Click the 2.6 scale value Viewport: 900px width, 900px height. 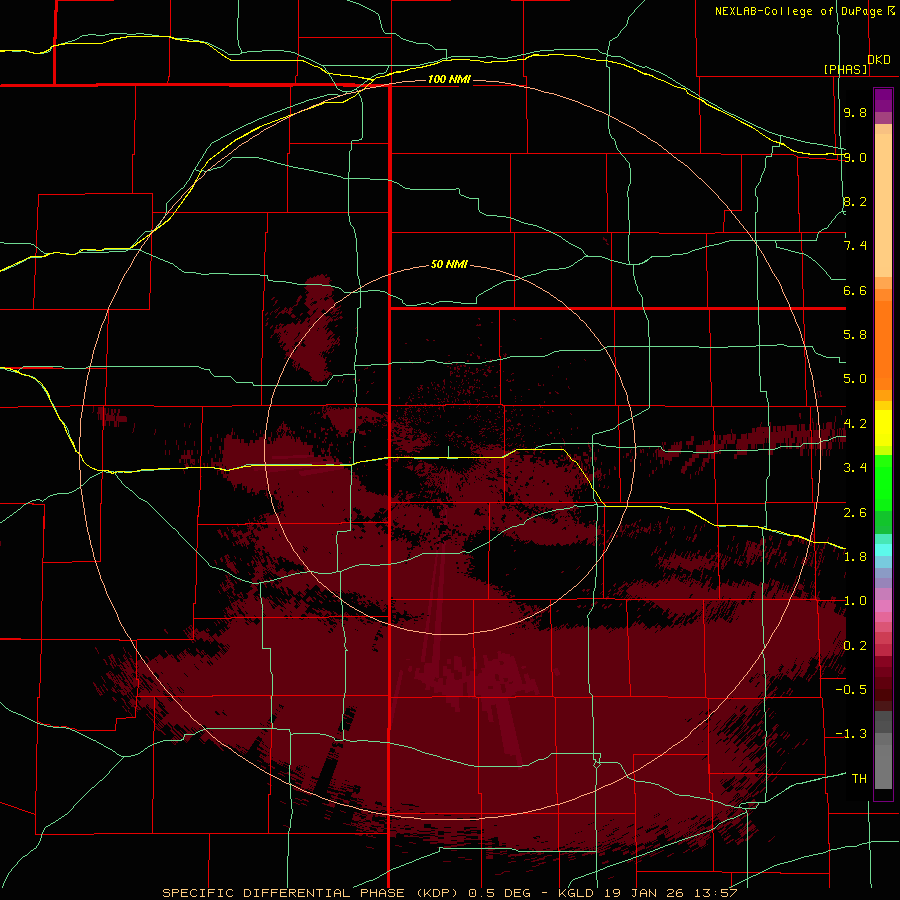[855, 512]
